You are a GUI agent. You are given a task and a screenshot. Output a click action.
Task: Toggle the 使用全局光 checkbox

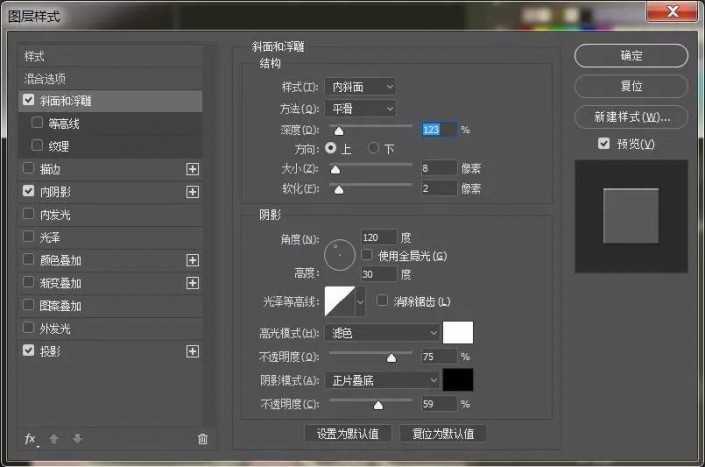(366, 256)
